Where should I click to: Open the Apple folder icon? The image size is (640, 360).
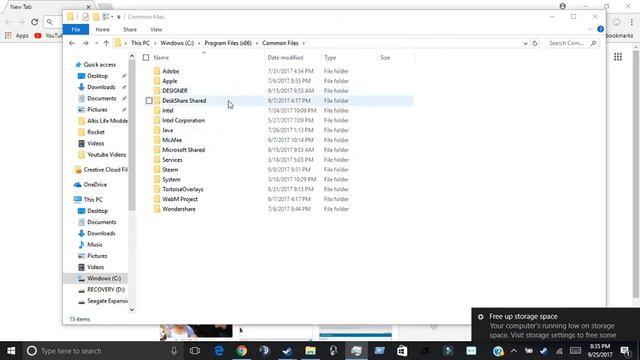(157, 81)
